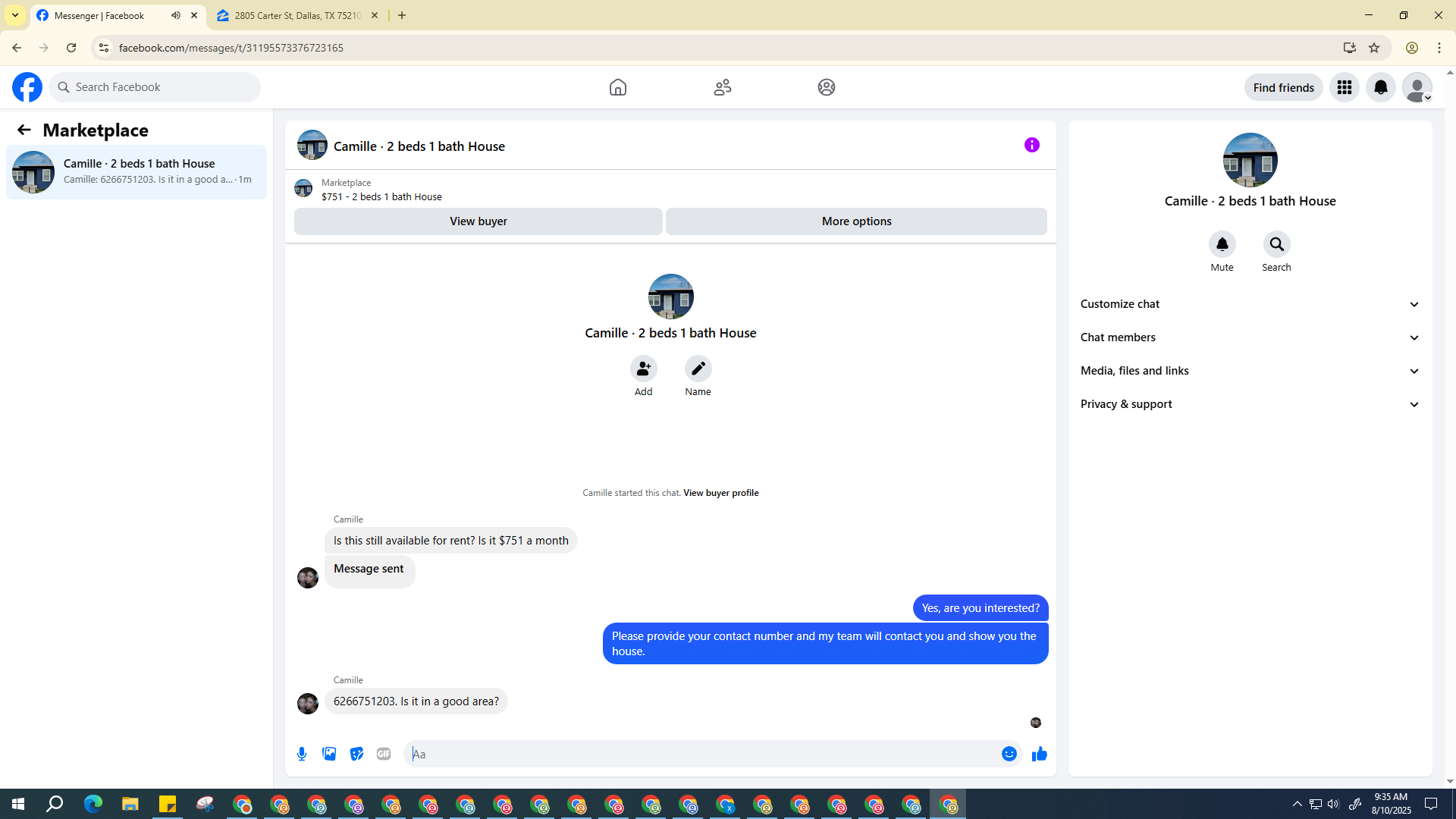Open the sticker picker icon
The image size is (1456, 819).
point(356,754)
